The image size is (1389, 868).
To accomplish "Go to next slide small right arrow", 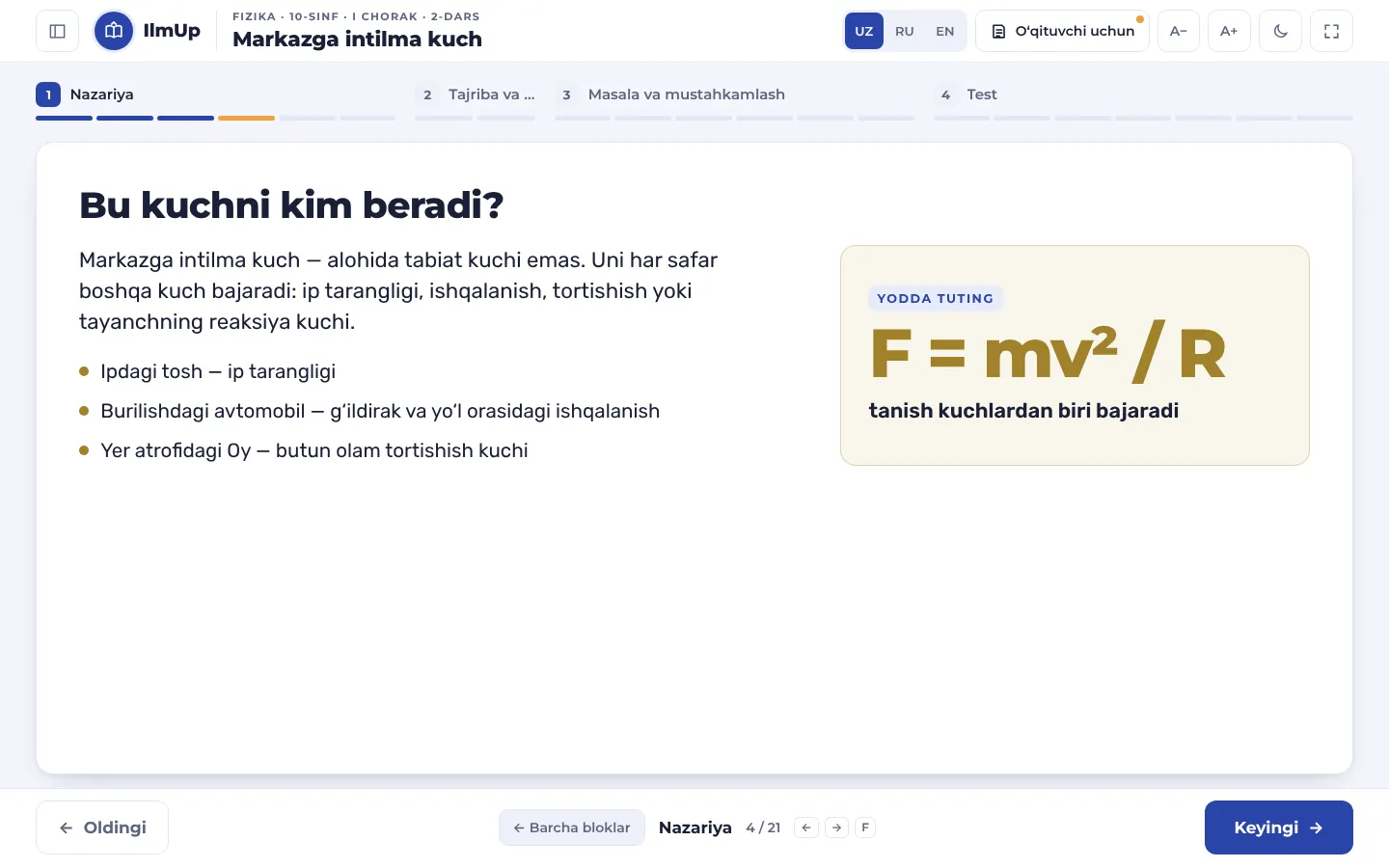I will tap(836, 827).
